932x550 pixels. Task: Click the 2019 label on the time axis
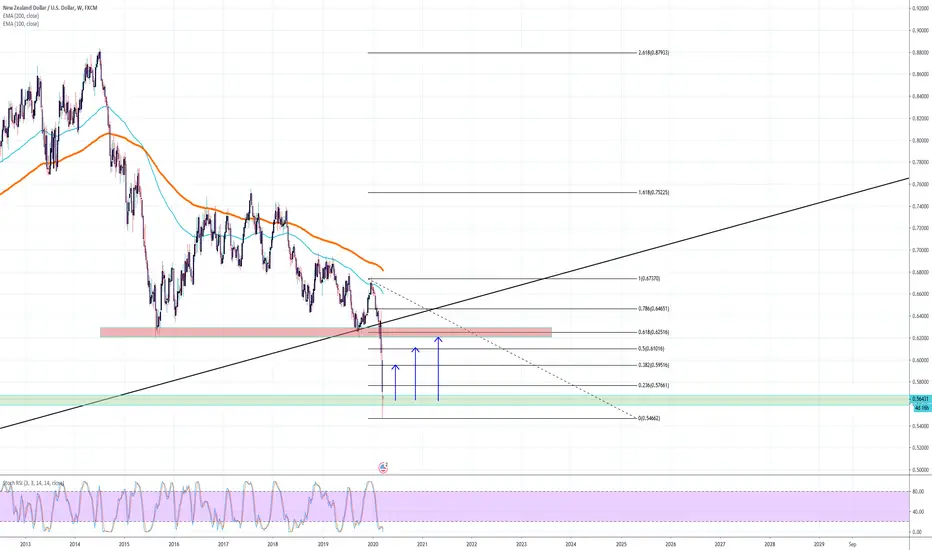pos(323,544)
